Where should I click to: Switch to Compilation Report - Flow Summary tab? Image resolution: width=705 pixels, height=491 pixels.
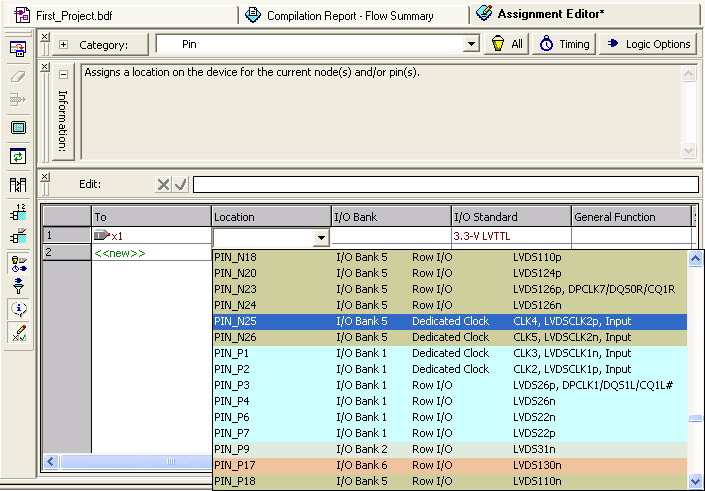(350, 16)
